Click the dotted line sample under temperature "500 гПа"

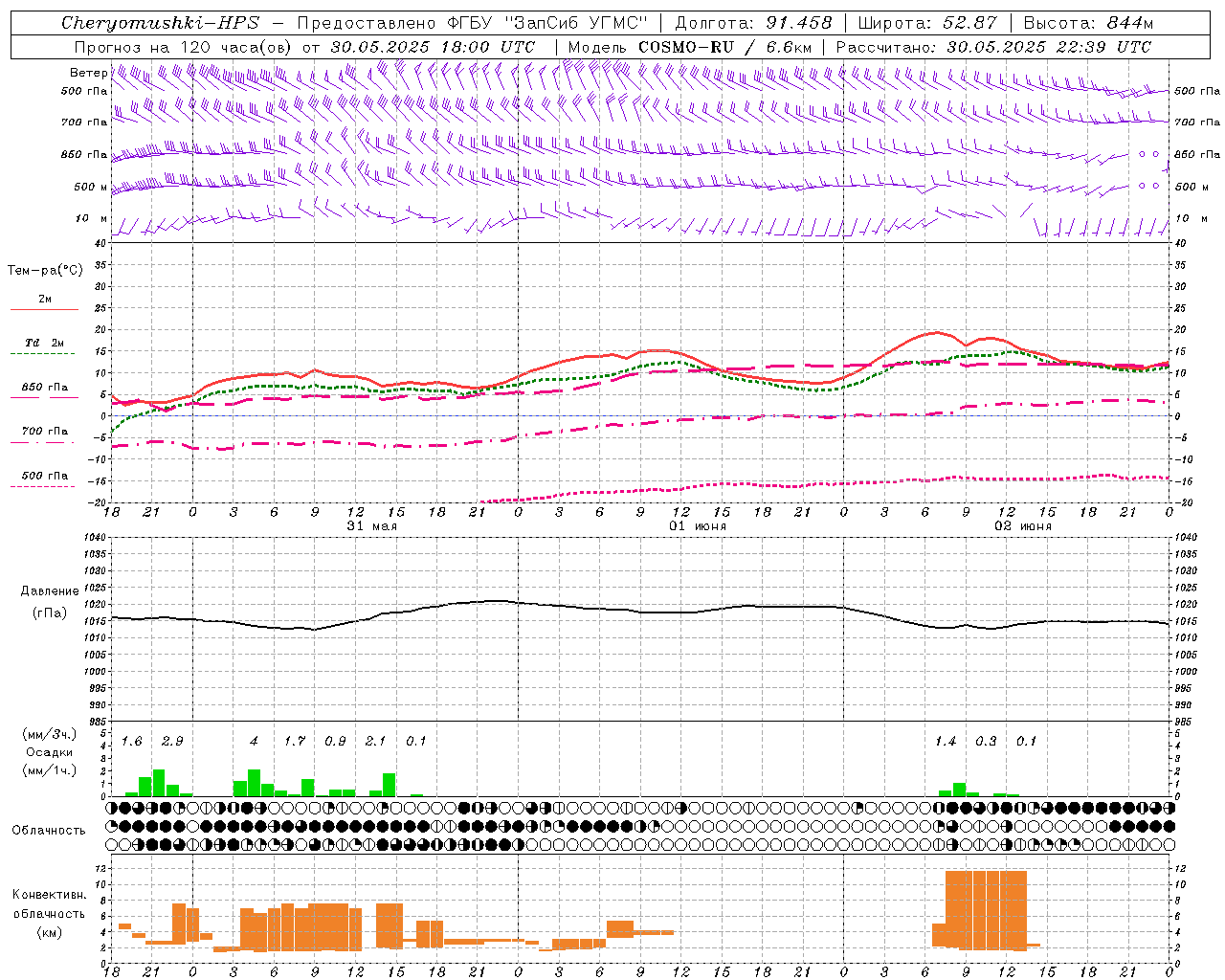tap(42, 486)
